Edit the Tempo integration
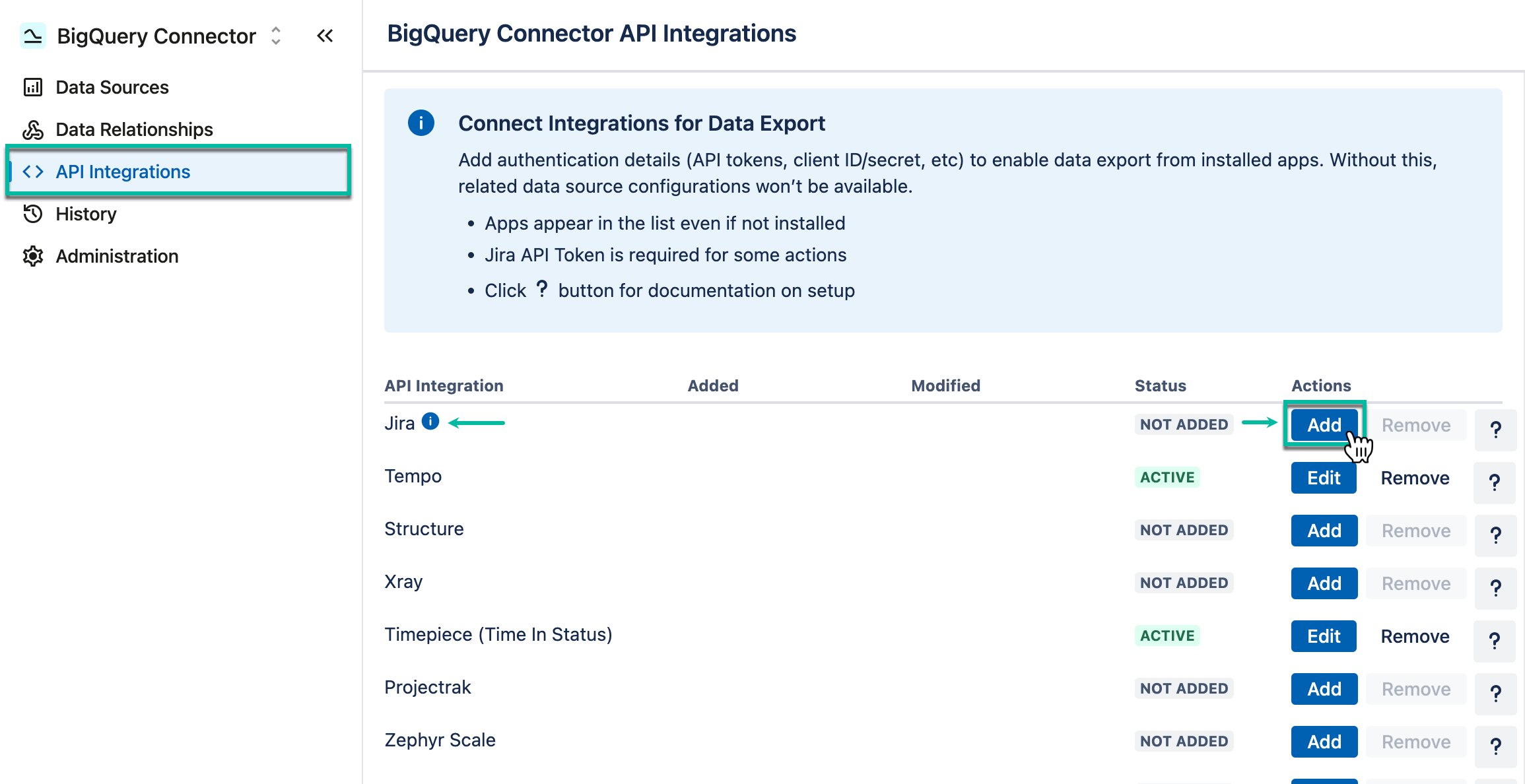 [x=1324, y=477]
